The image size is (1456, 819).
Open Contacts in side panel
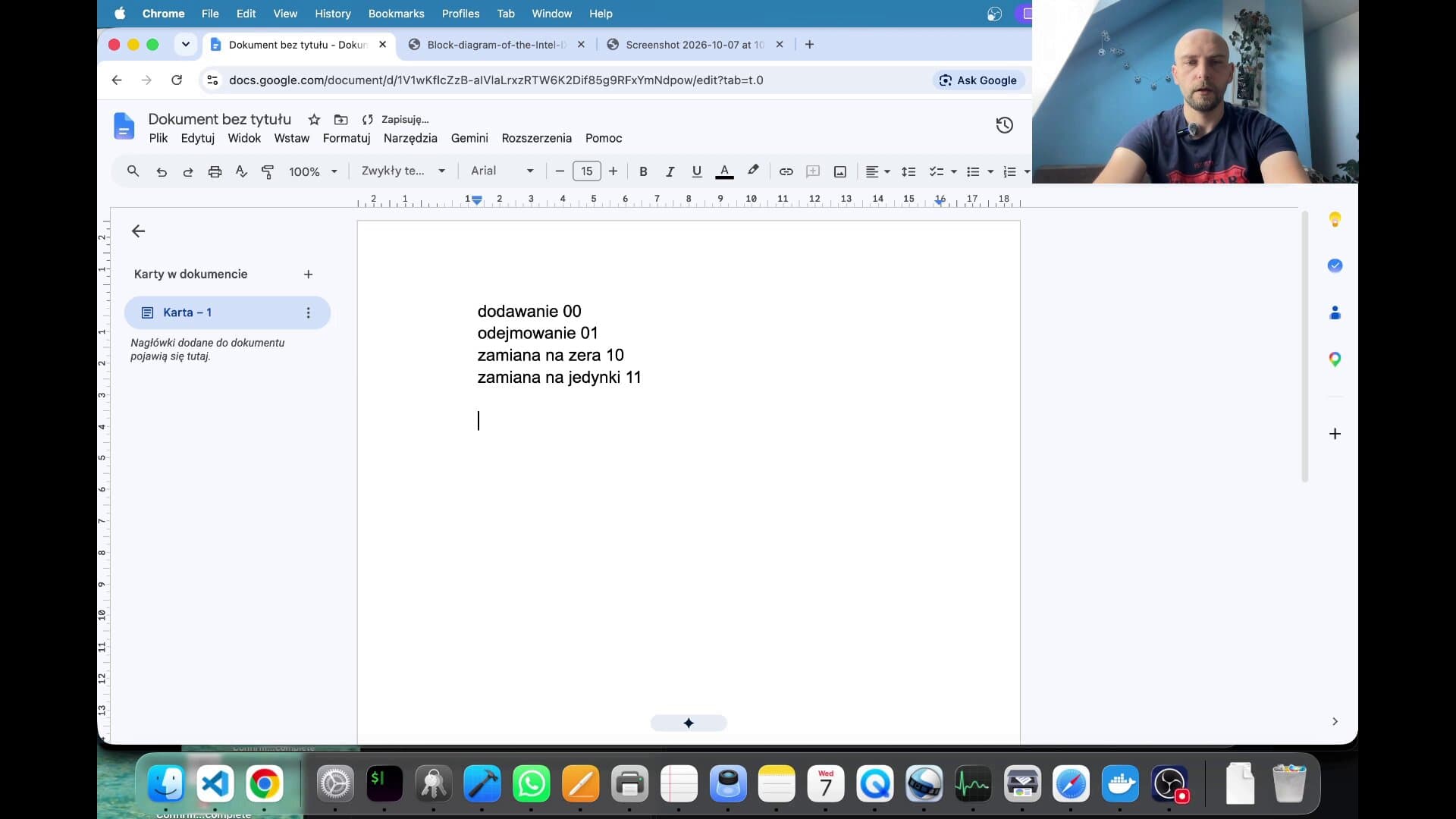click(1335, 312)
